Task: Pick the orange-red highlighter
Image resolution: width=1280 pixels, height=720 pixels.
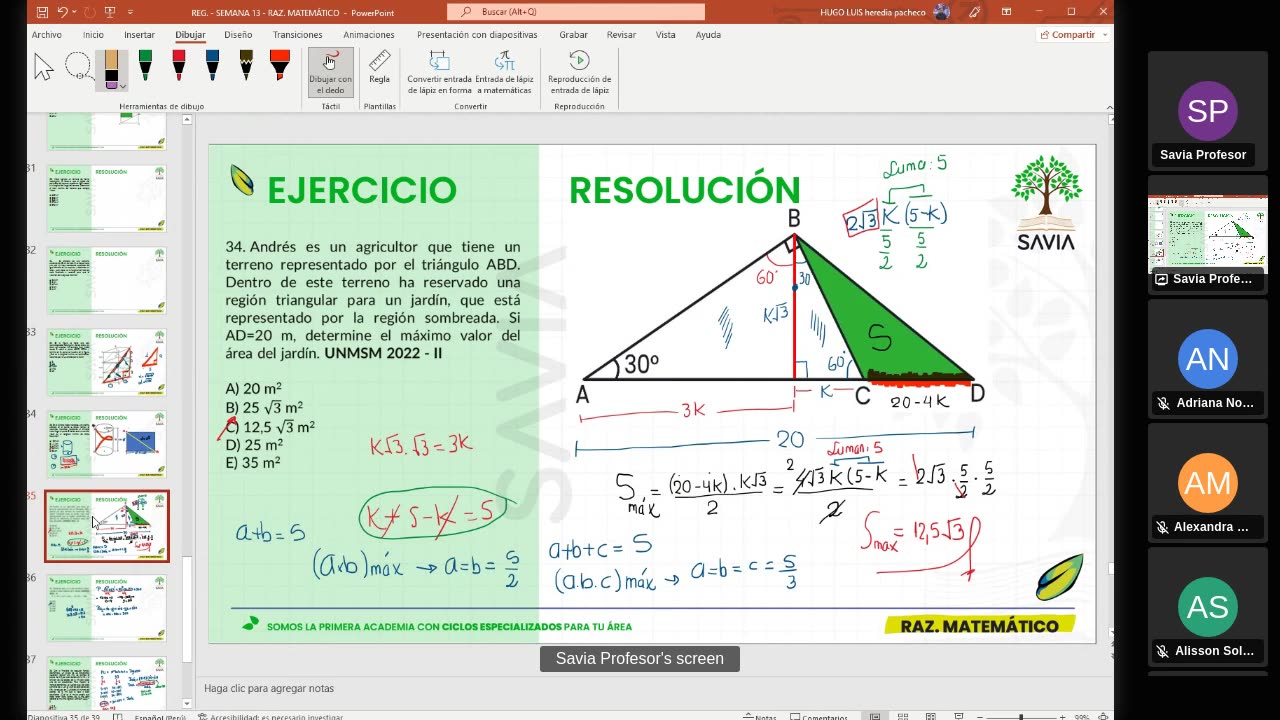Action: [280, 66]
